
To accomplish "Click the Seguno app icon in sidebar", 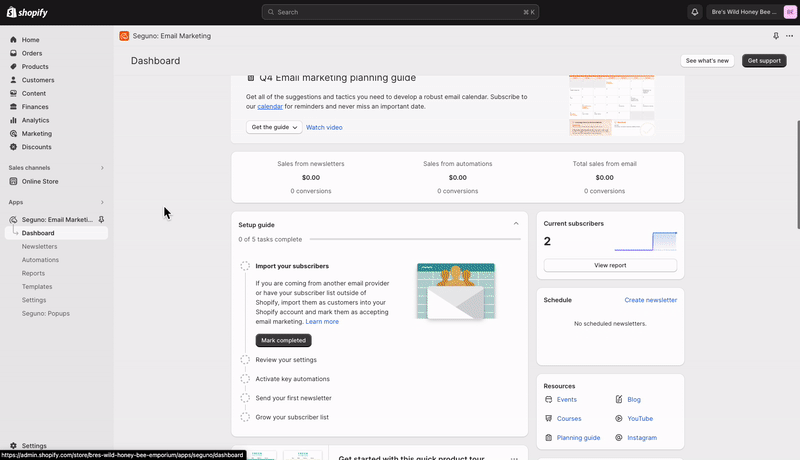I will click(x=13, y=219).
